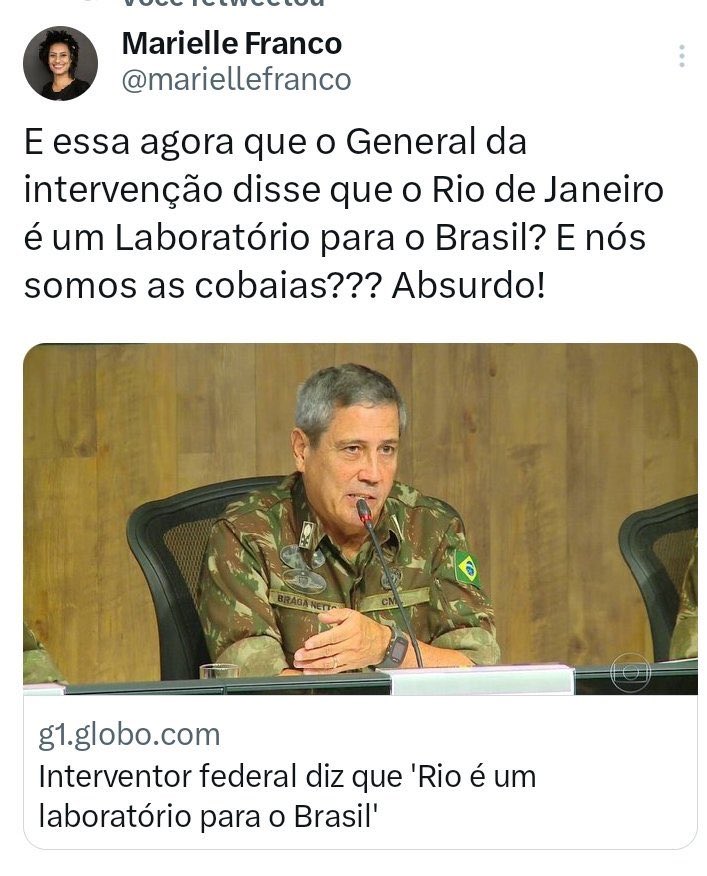Open the tweet author's profile avatar

tap(60, 63)
